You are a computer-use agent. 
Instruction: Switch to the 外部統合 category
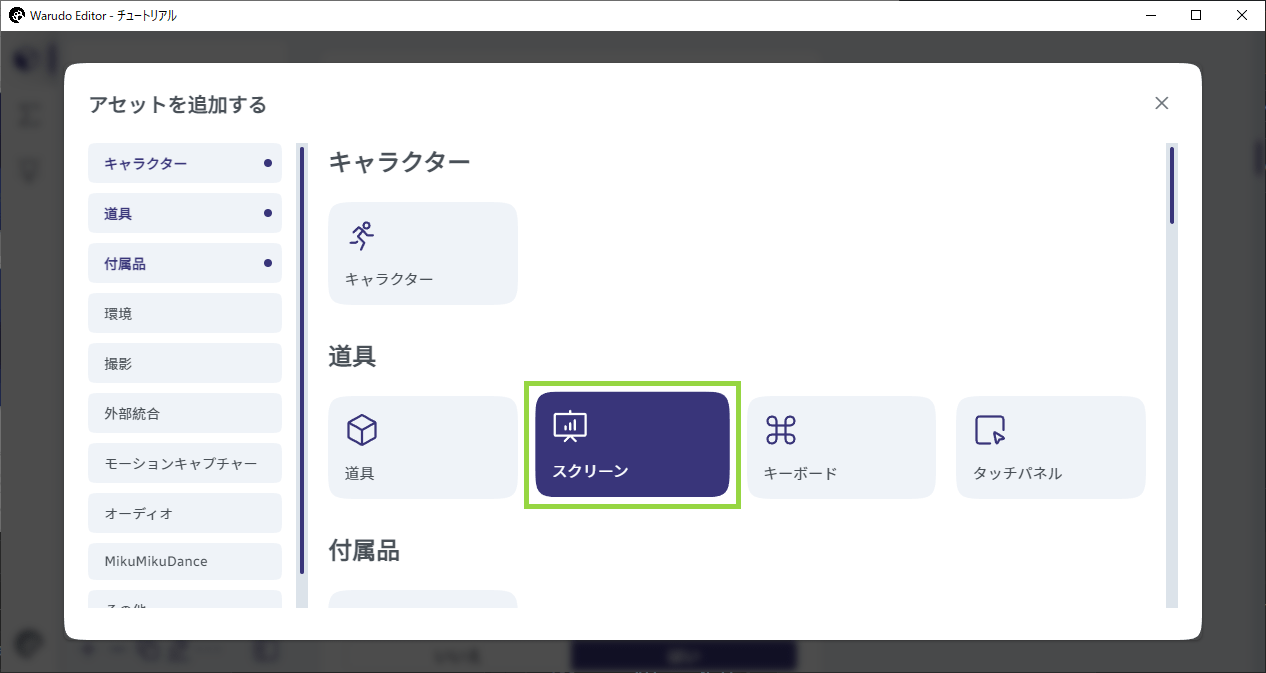[x=185, y=413]
